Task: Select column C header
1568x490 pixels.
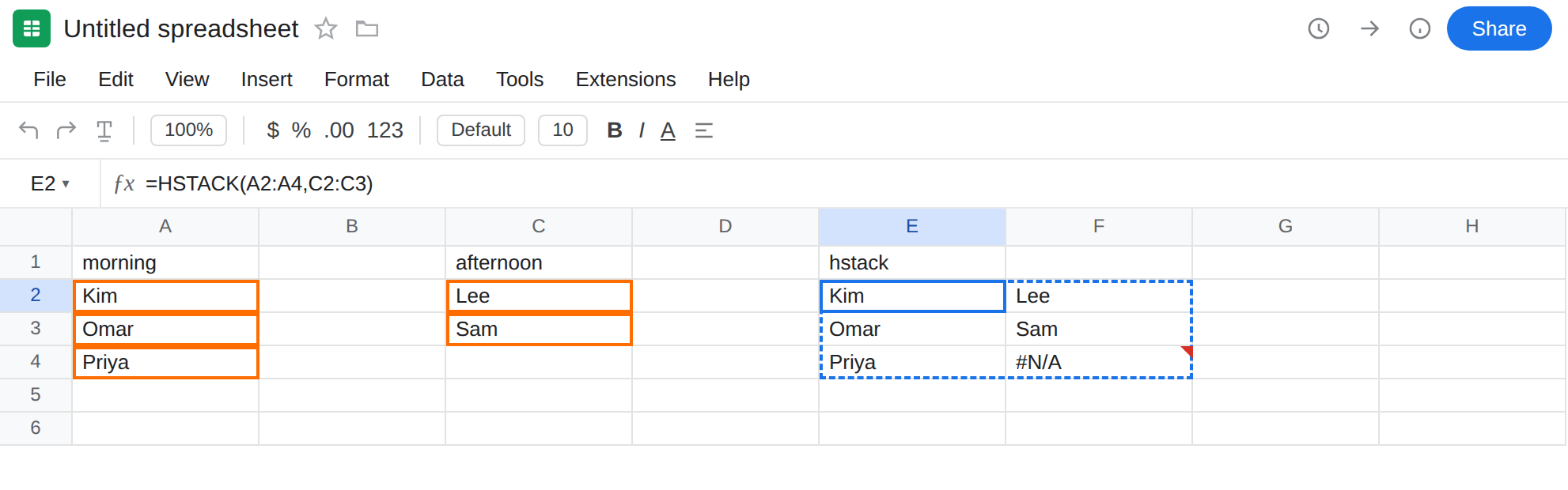Action: [539, 226]
